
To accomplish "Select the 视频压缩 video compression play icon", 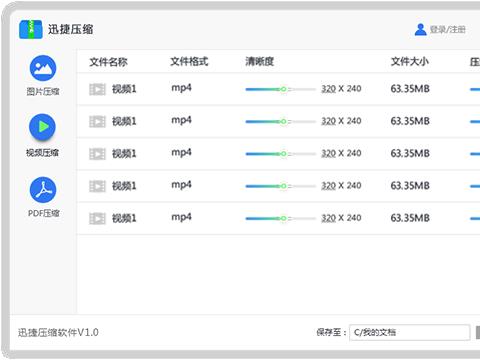I will click(x=42, y=127).
